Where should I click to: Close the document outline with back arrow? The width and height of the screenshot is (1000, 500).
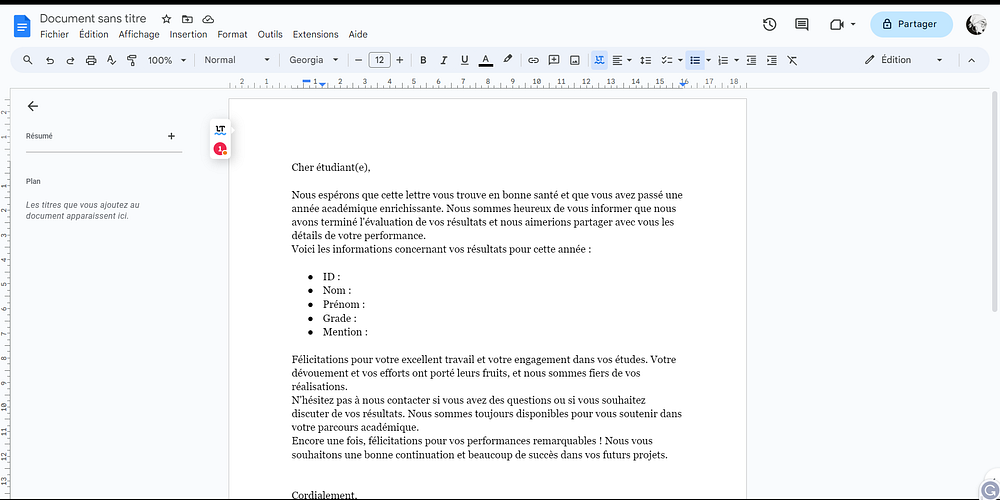point(33,107)
